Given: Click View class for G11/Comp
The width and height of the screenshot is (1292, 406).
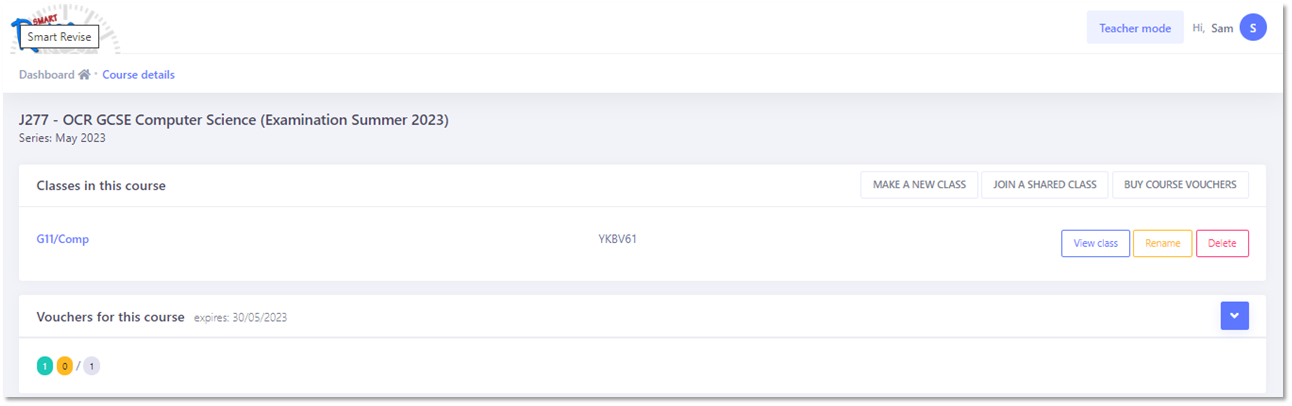Looking at the screenshot, I should click(1095, 243).
